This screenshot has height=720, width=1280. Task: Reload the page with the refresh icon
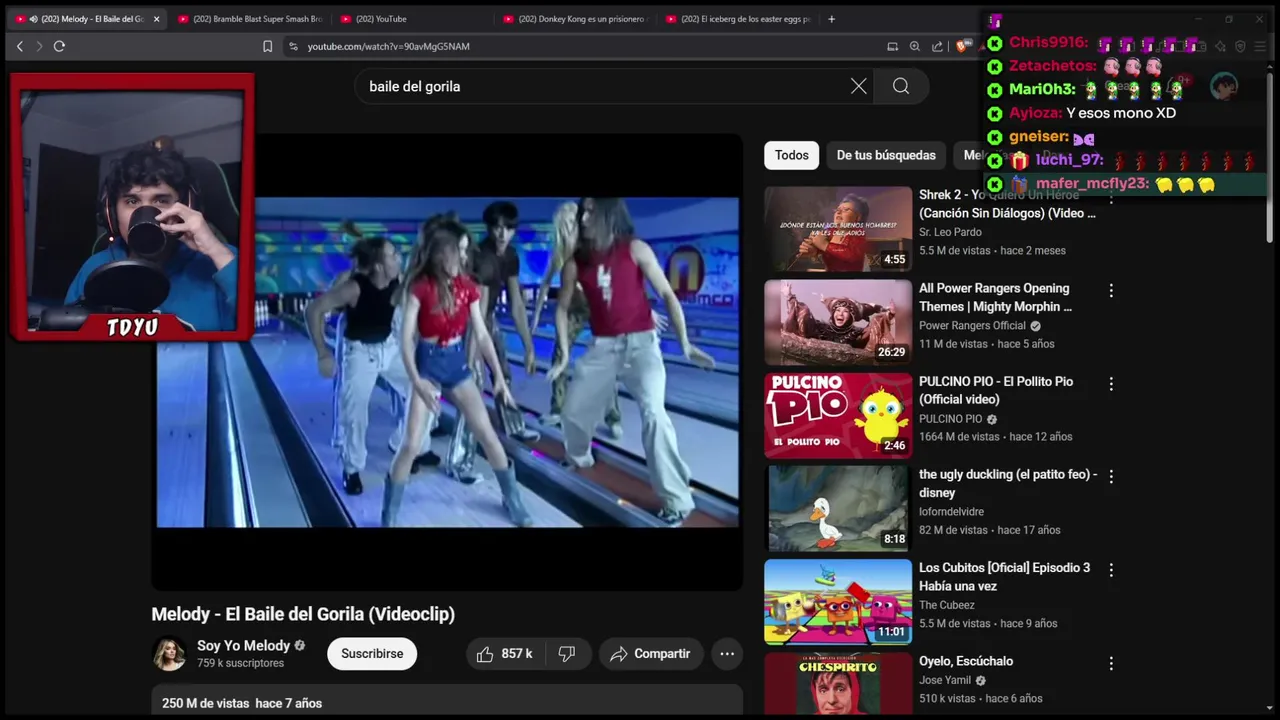(x=59, y=46)
